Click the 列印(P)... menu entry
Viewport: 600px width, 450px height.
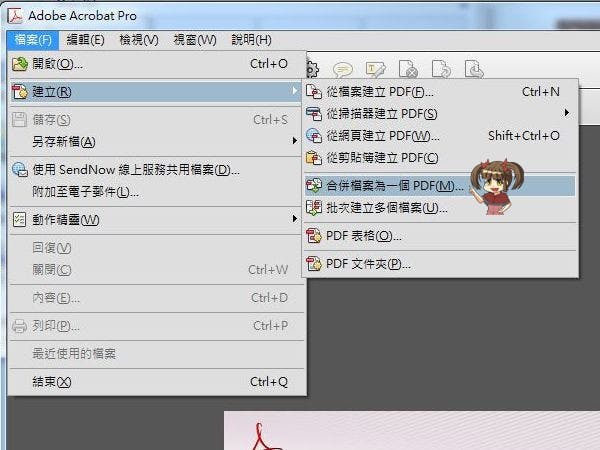[x=157, y=326]
